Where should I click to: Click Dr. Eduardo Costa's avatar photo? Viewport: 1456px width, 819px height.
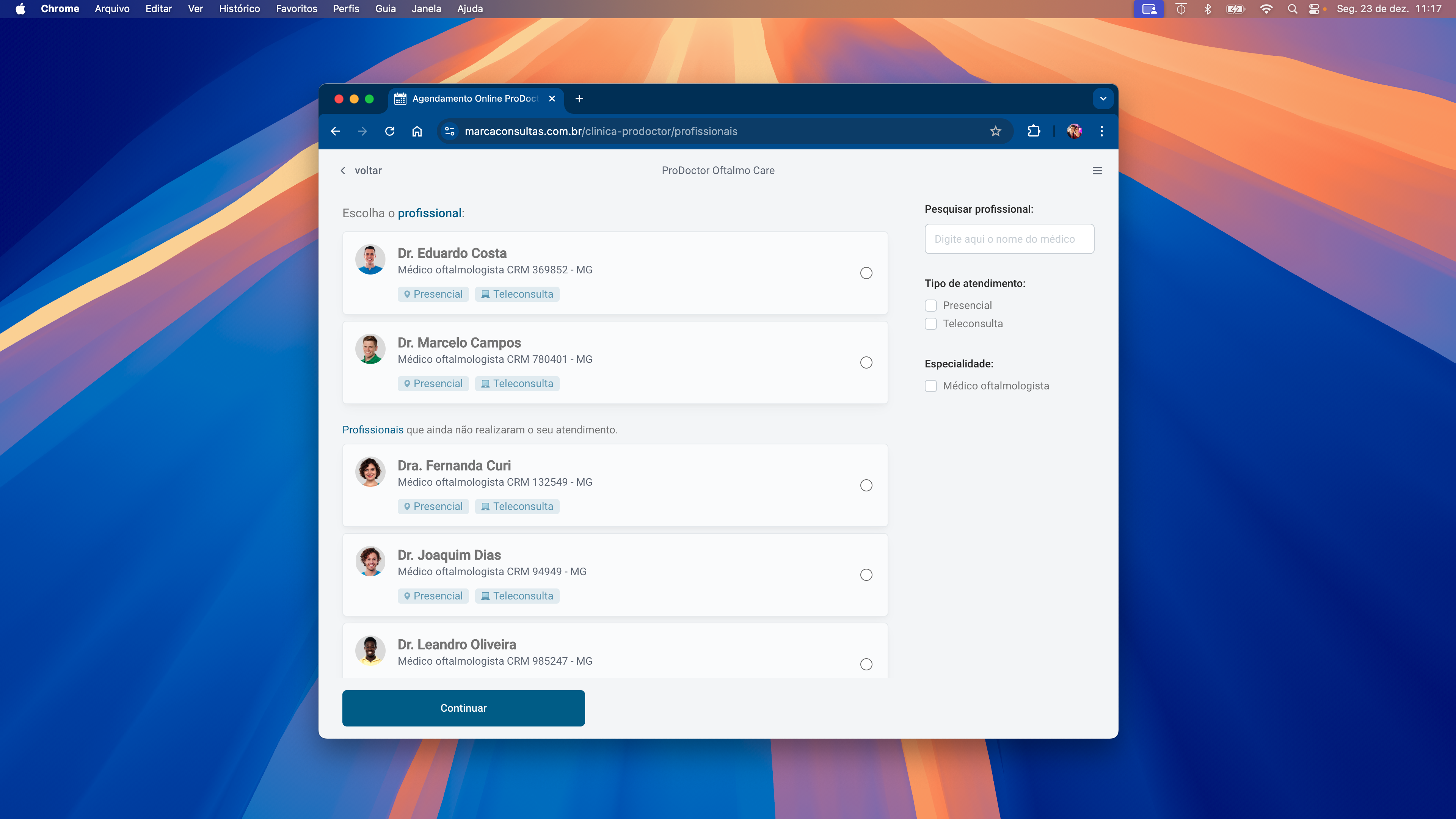370,259
